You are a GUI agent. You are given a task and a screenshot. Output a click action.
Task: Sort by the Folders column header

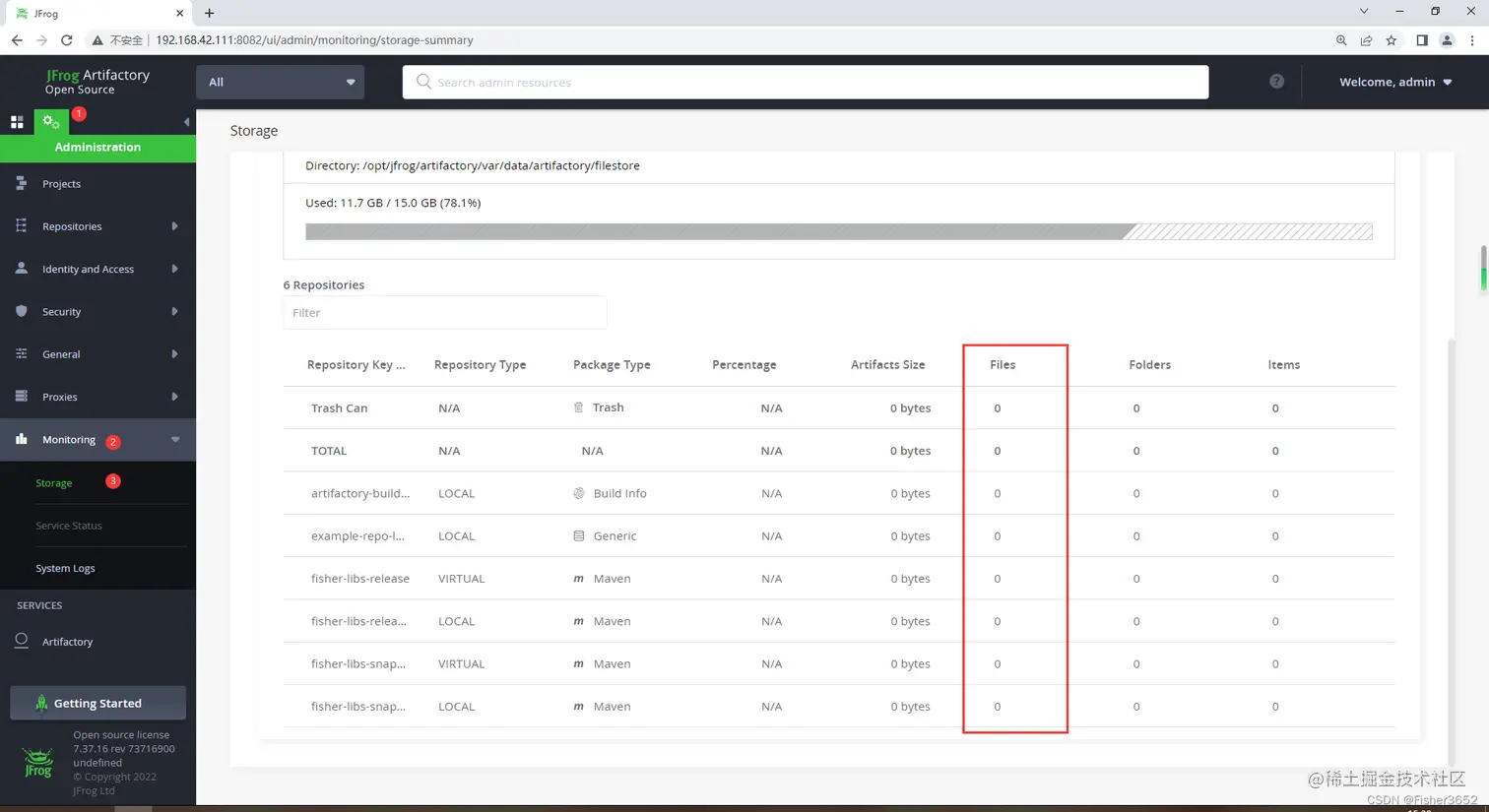[1149, 364]
